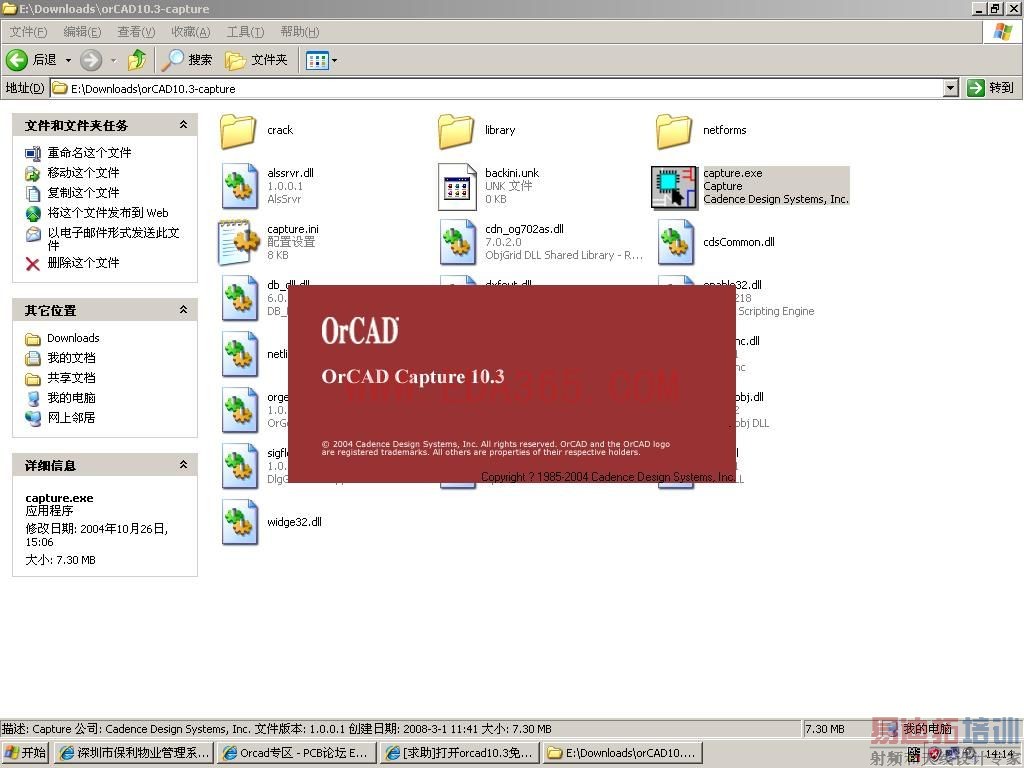Click the Search (搜索) toolbar button
This screenshot has height=768, width=1024.
point(187,60)
